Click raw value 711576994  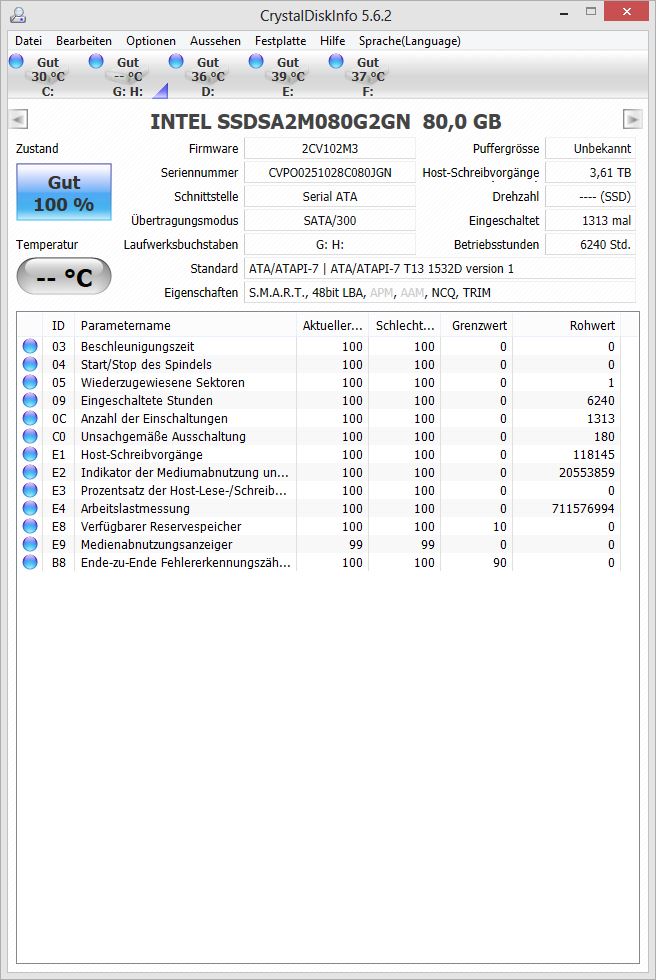point(583,509)
